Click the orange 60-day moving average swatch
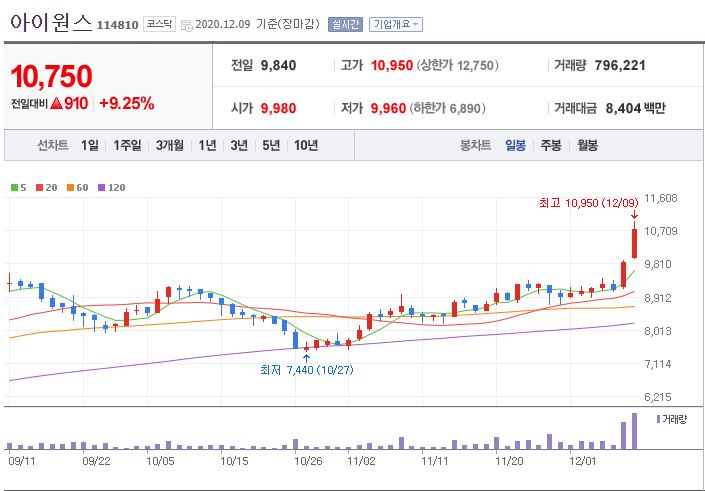This screenshot has width=705, height=491. click(70, 187)
